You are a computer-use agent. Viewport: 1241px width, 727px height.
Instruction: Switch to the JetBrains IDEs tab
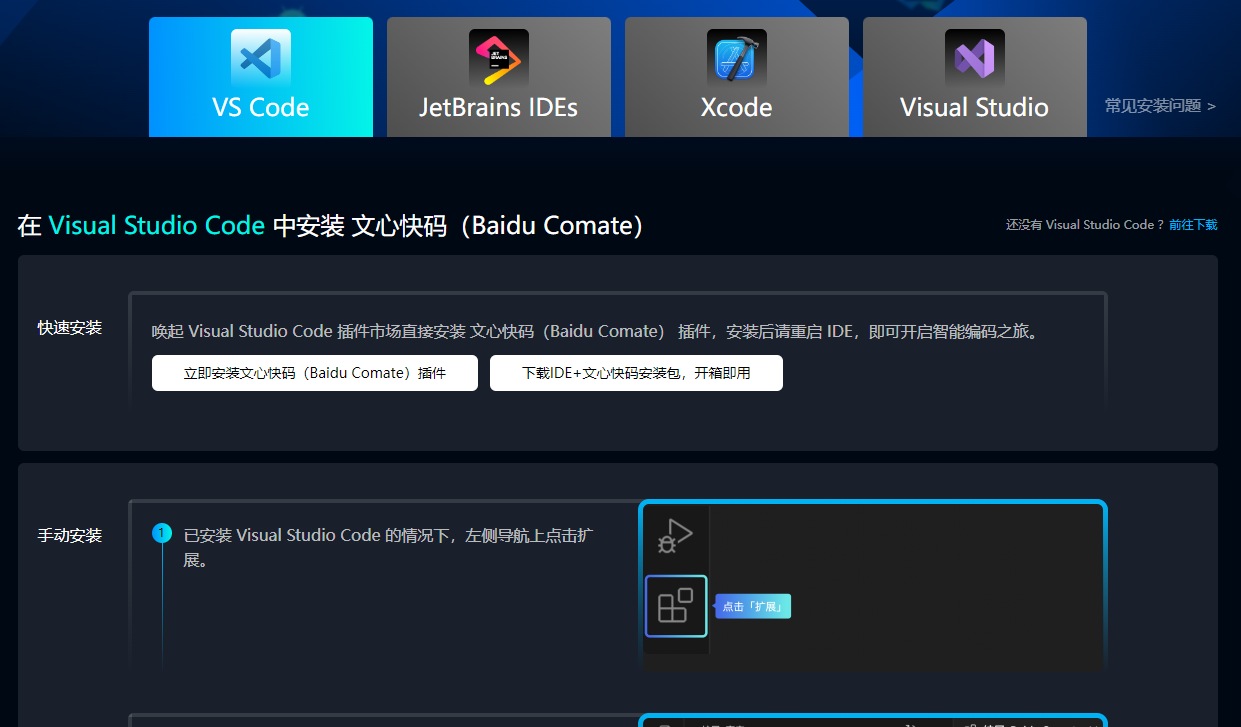(x=499, y=77)
